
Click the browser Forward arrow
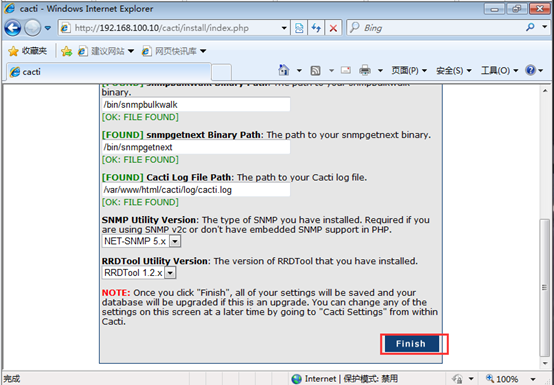point(33,28)
